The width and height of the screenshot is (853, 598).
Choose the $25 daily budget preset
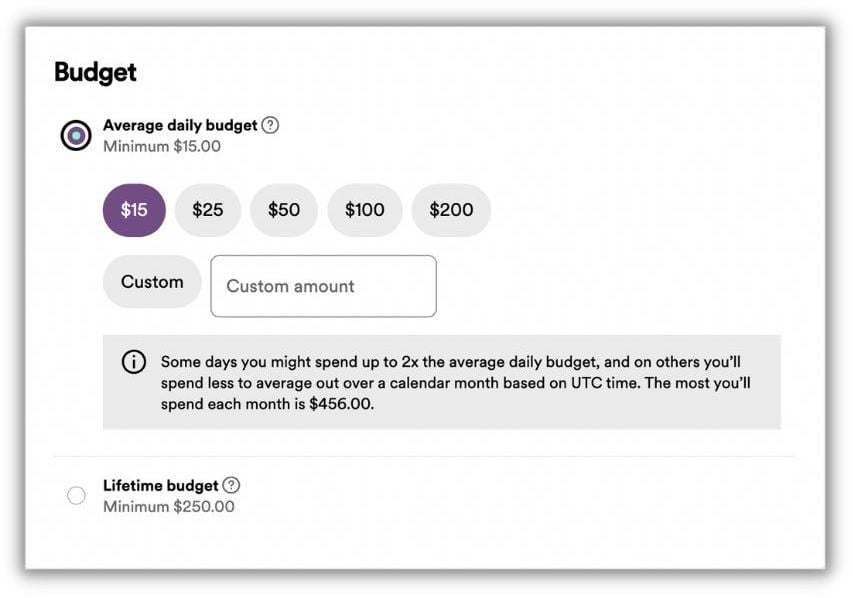[x=208, y=210]
